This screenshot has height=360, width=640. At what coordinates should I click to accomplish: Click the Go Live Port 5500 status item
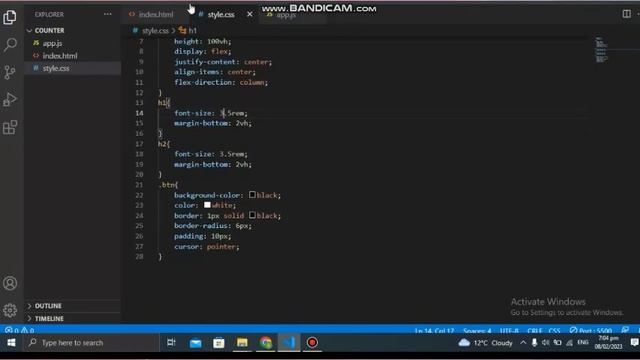click(591, 330)
